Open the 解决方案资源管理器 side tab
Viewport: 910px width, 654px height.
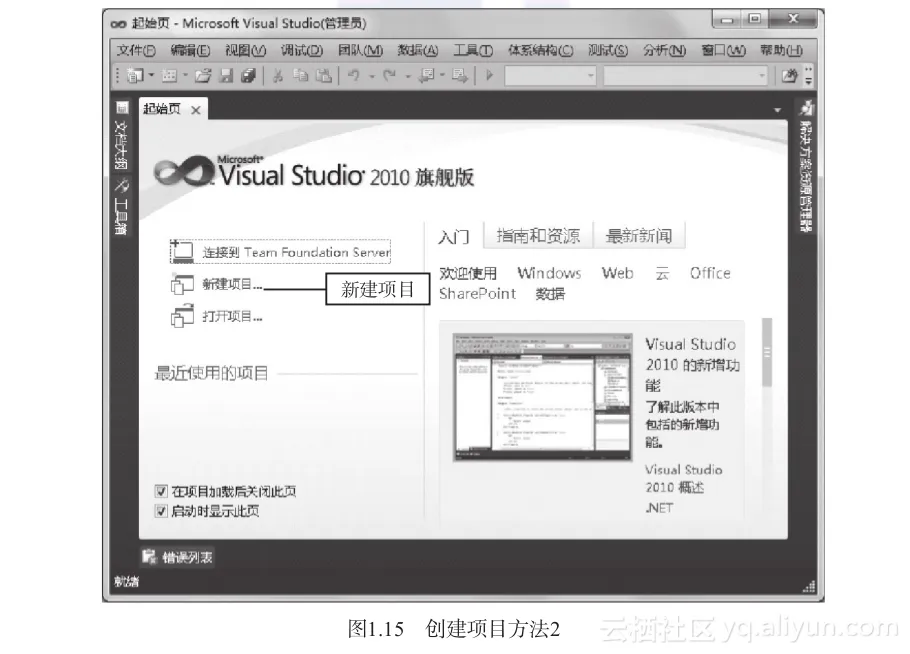coord(806,166)
